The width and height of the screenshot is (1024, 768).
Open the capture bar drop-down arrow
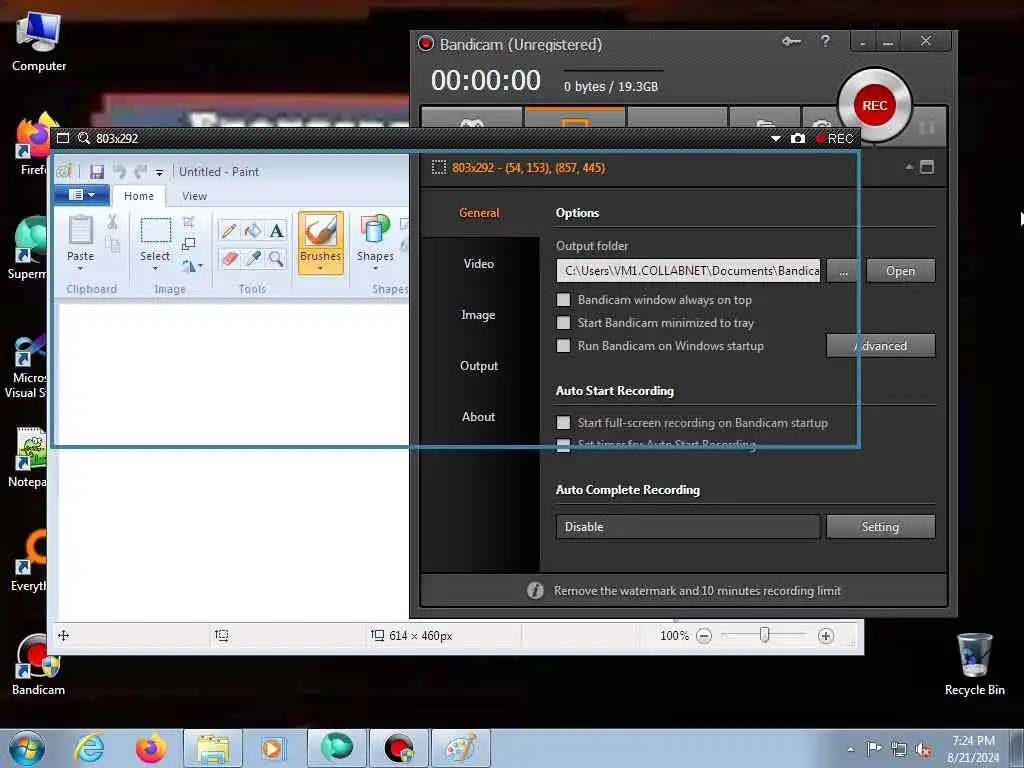775,138
